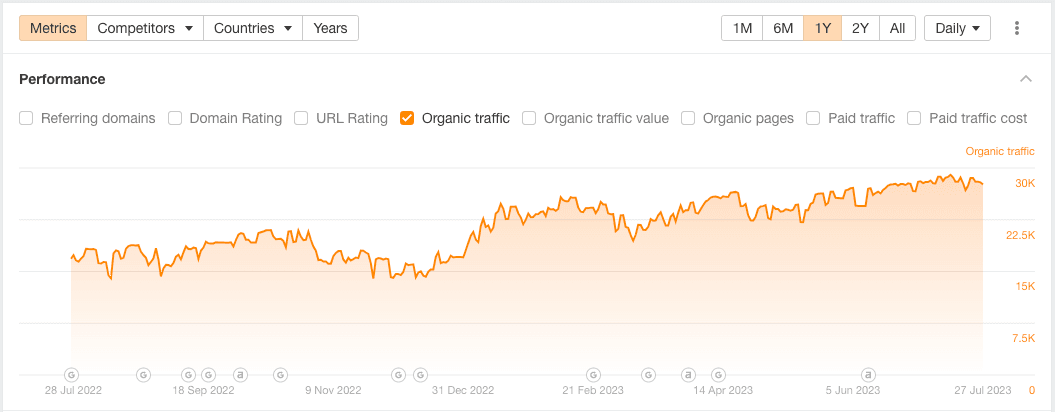Switch to the Years tab

click(x=330, y=28)
